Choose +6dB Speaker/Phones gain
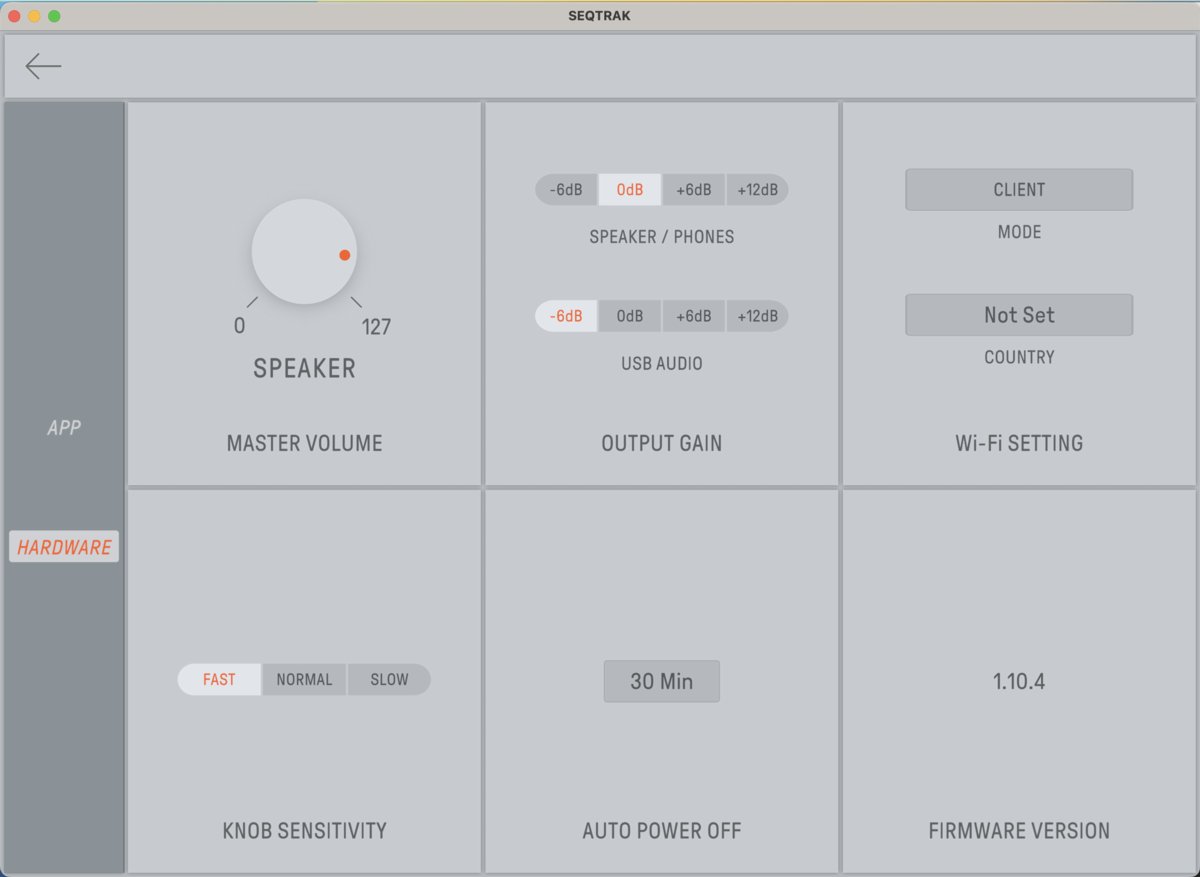Screen dimensions: 1200x877 (x=694, y=190)
